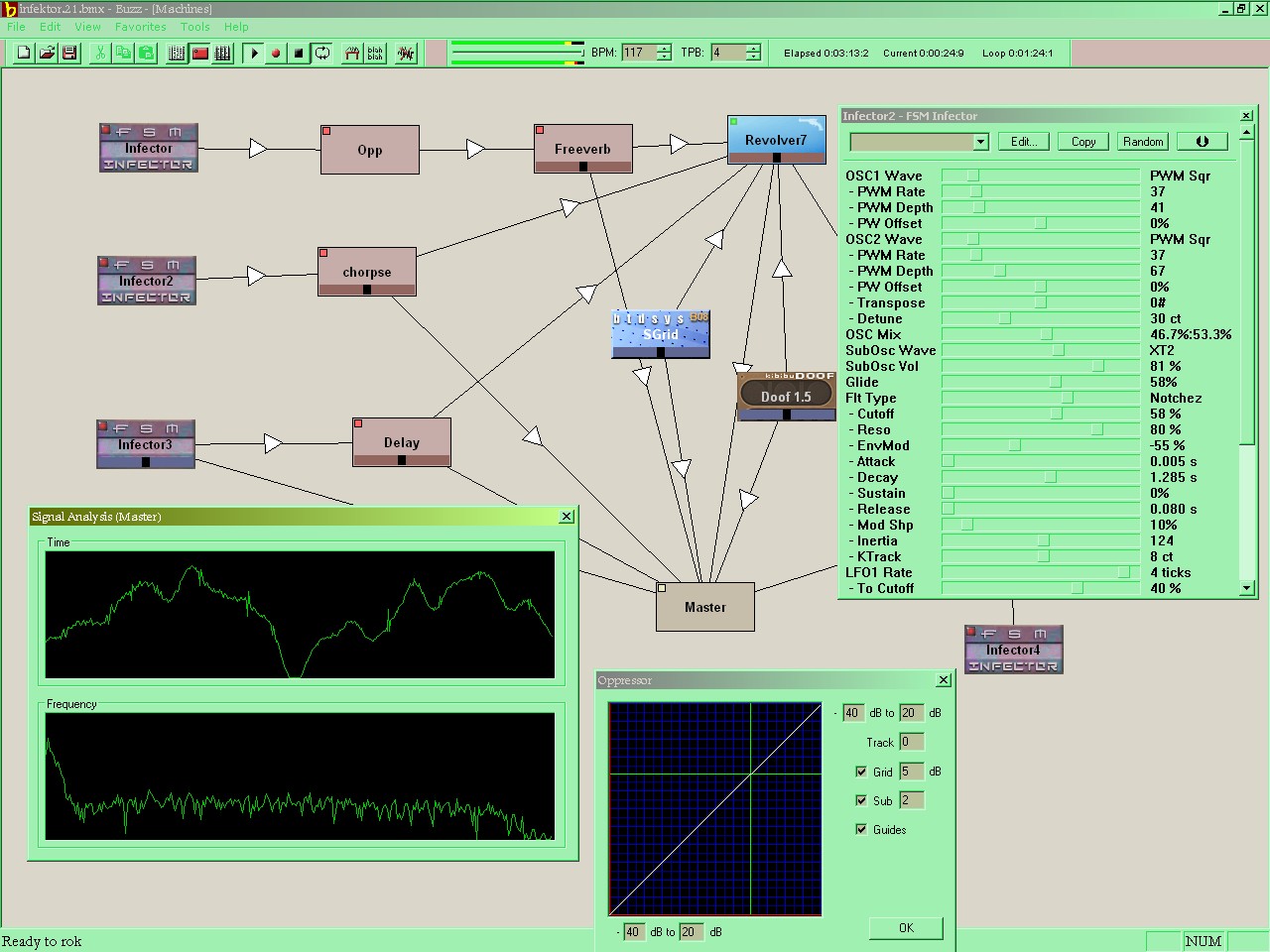
Task: Select the Revolver7 machine box
Action: pyautogui.click(x=776, y=140)
